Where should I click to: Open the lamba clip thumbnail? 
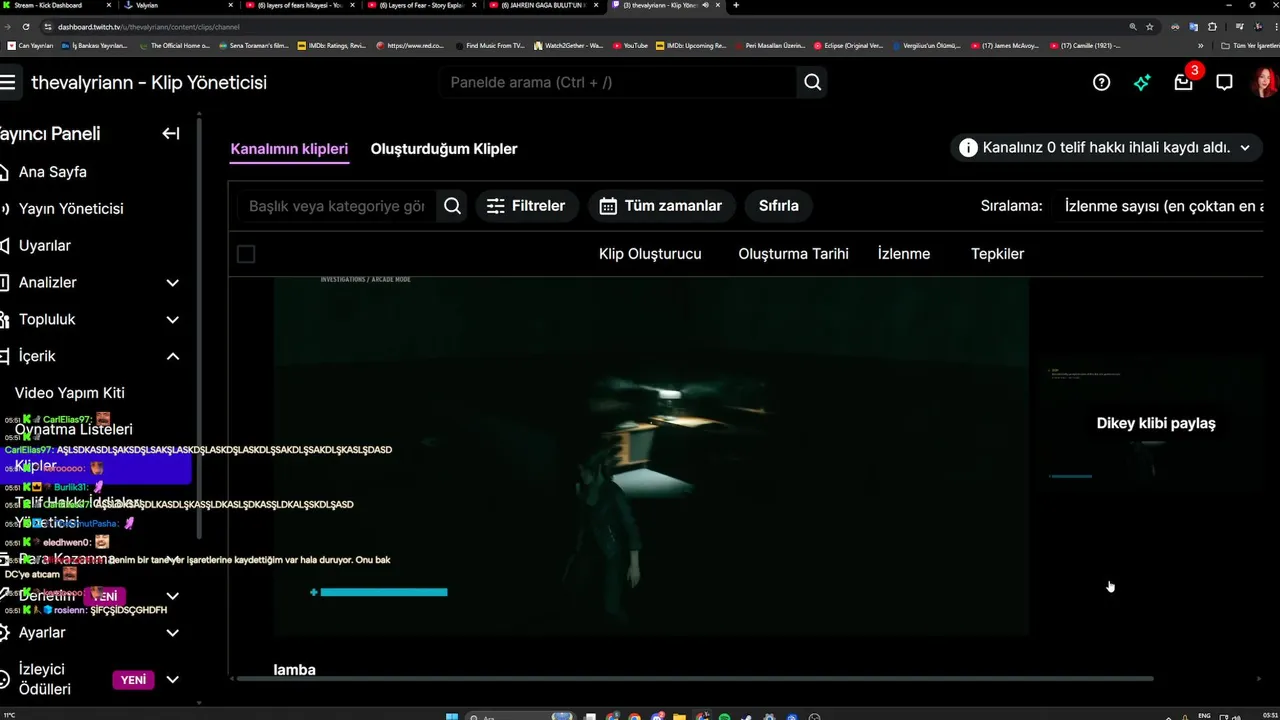pyautogui.click(x=651, y=456)
